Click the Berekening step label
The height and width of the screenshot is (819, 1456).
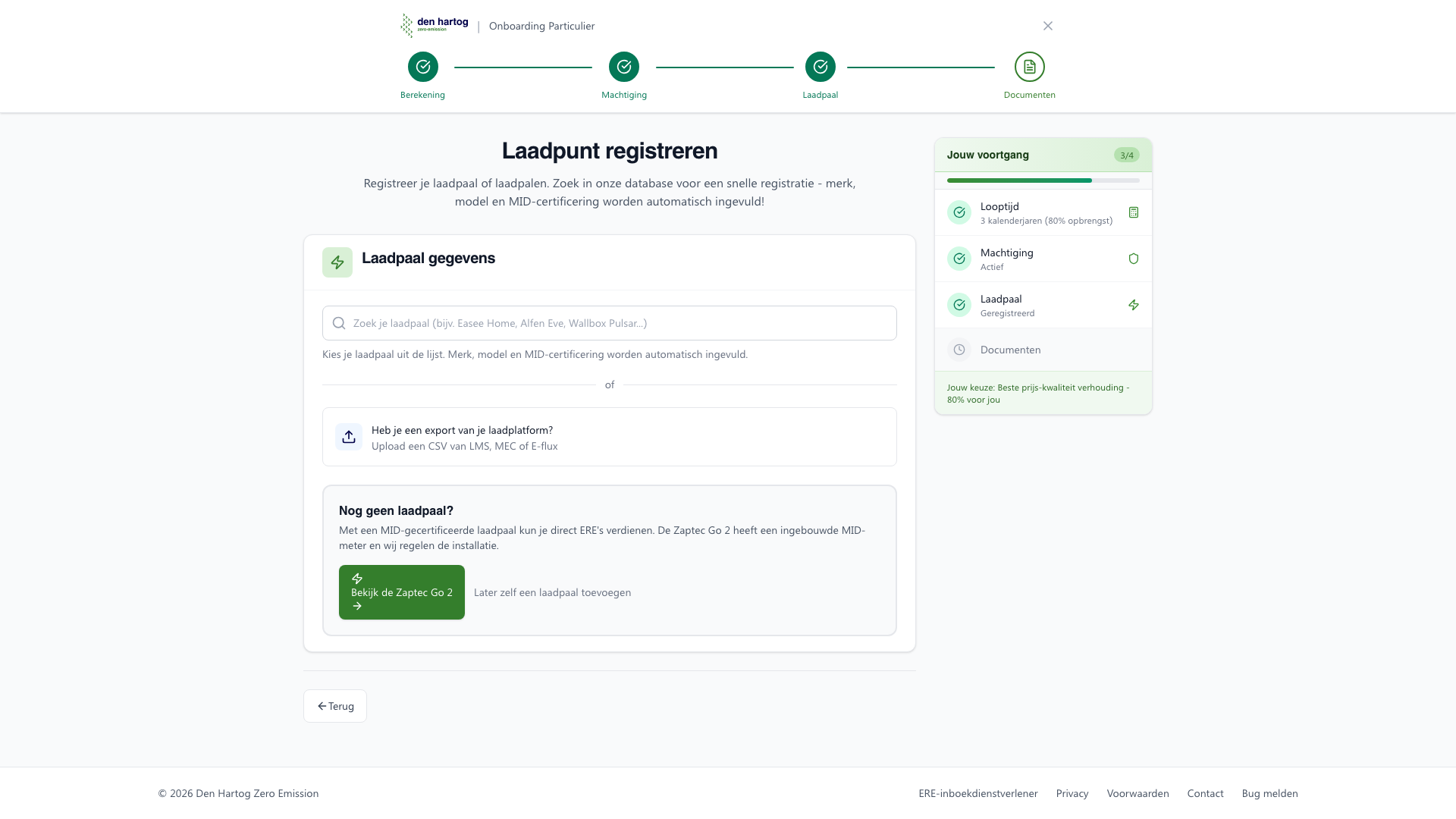tap(422, 95)
